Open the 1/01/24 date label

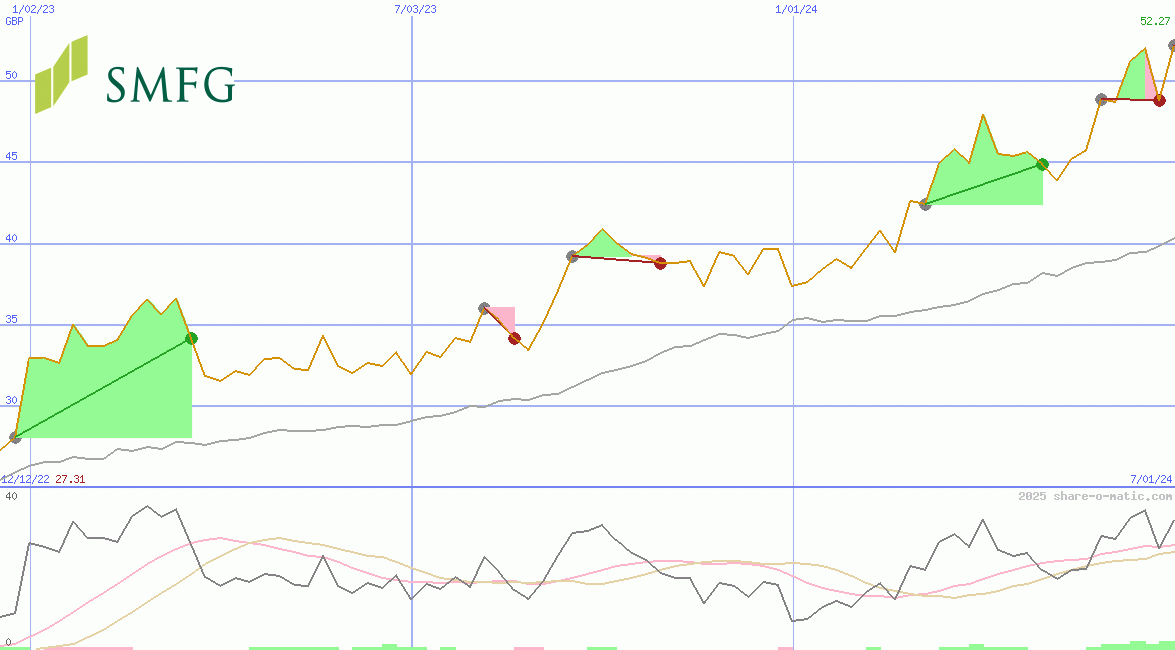click(x=795, y=8)
